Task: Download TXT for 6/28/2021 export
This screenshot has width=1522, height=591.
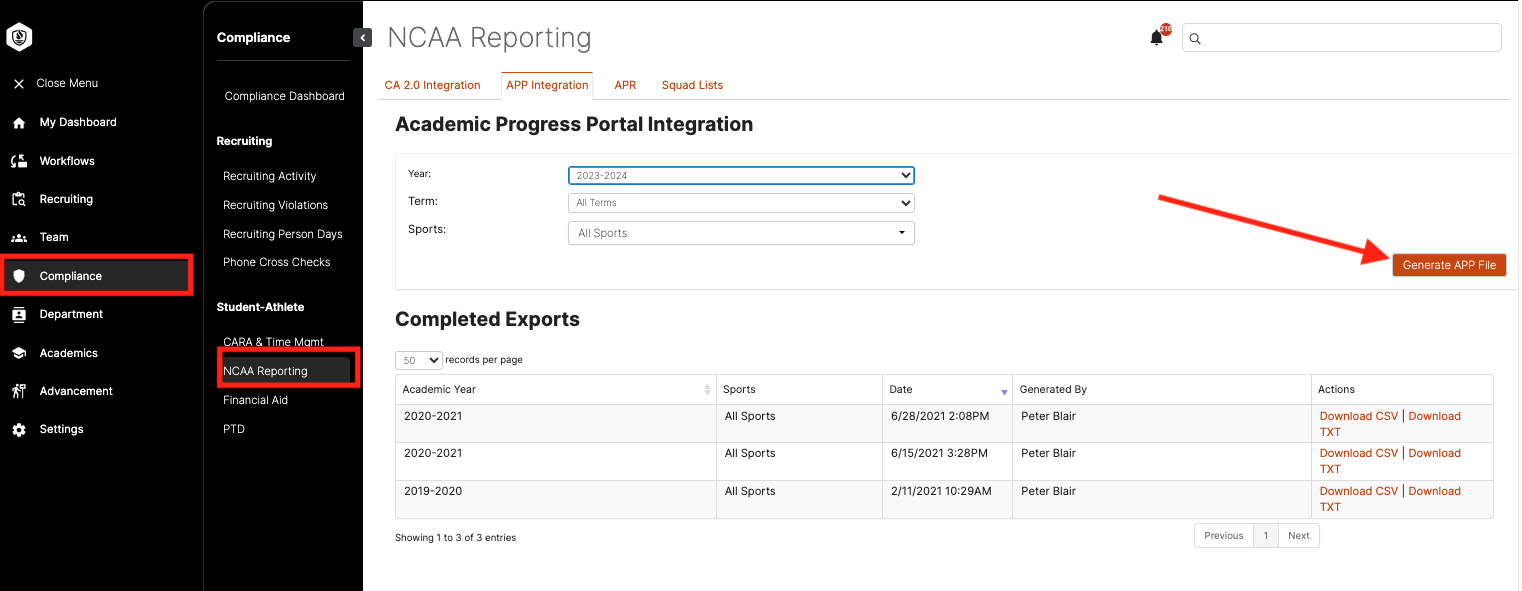Action: (x=1434, y=417)
